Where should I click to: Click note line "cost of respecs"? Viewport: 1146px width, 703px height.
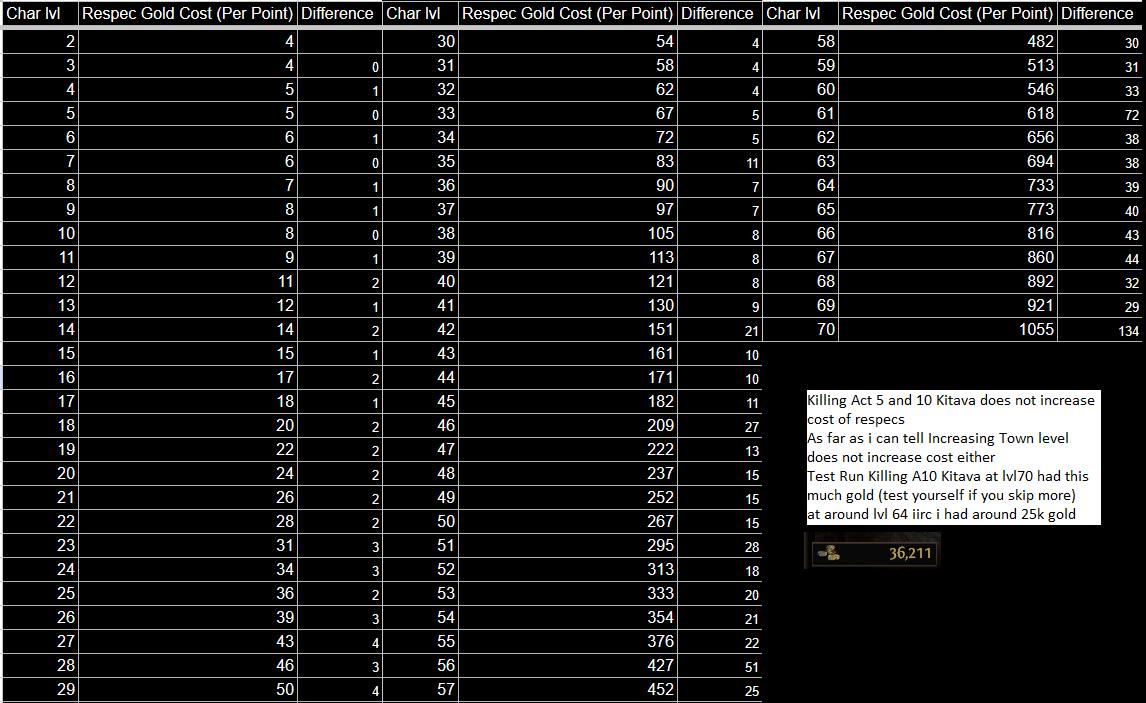click(856, 419)
